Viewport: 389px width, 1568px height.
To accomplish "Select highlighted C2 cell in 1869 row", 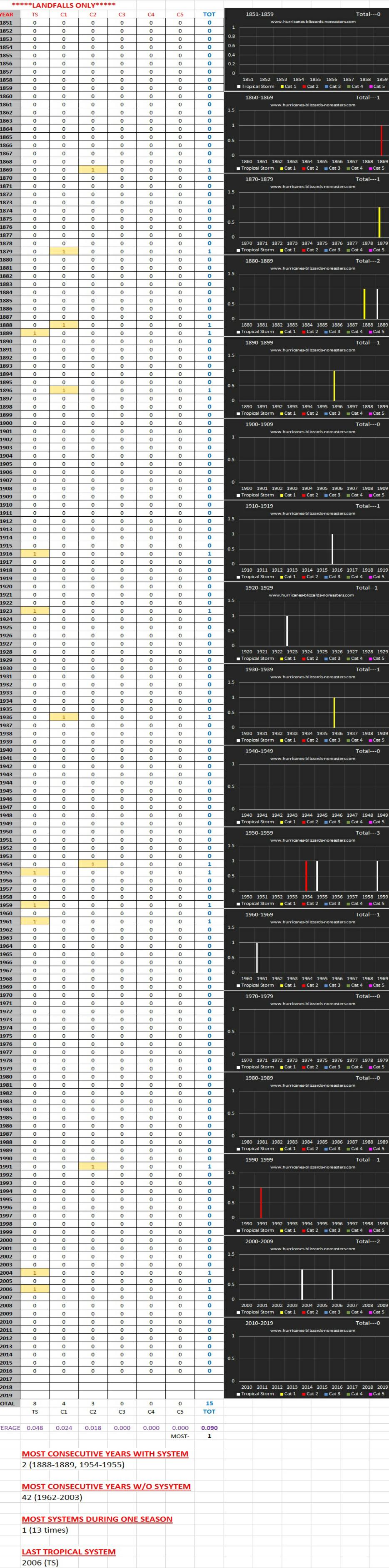I will [93, 170].
